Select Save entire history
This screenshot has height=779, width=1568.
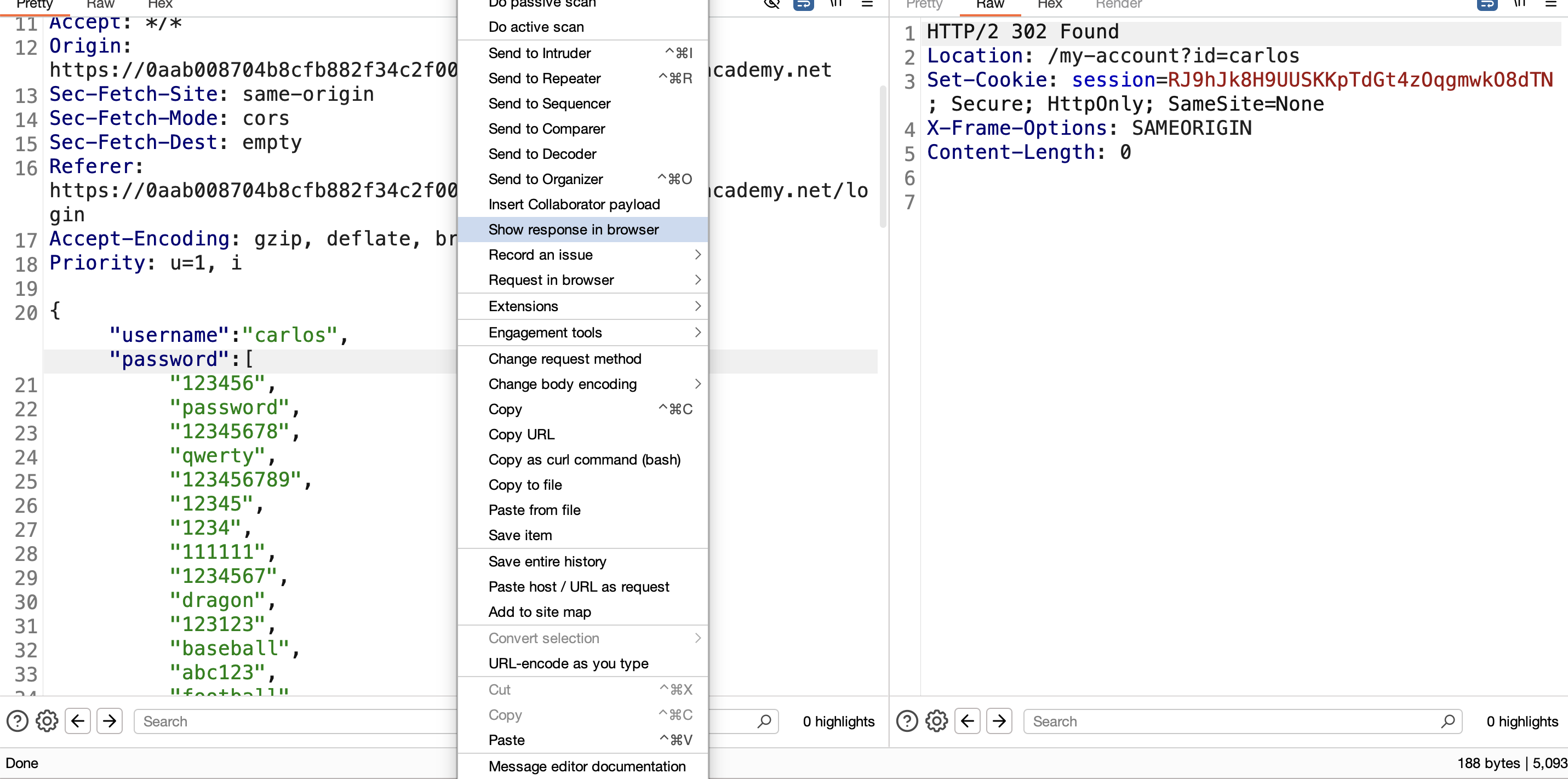point(583,562)
